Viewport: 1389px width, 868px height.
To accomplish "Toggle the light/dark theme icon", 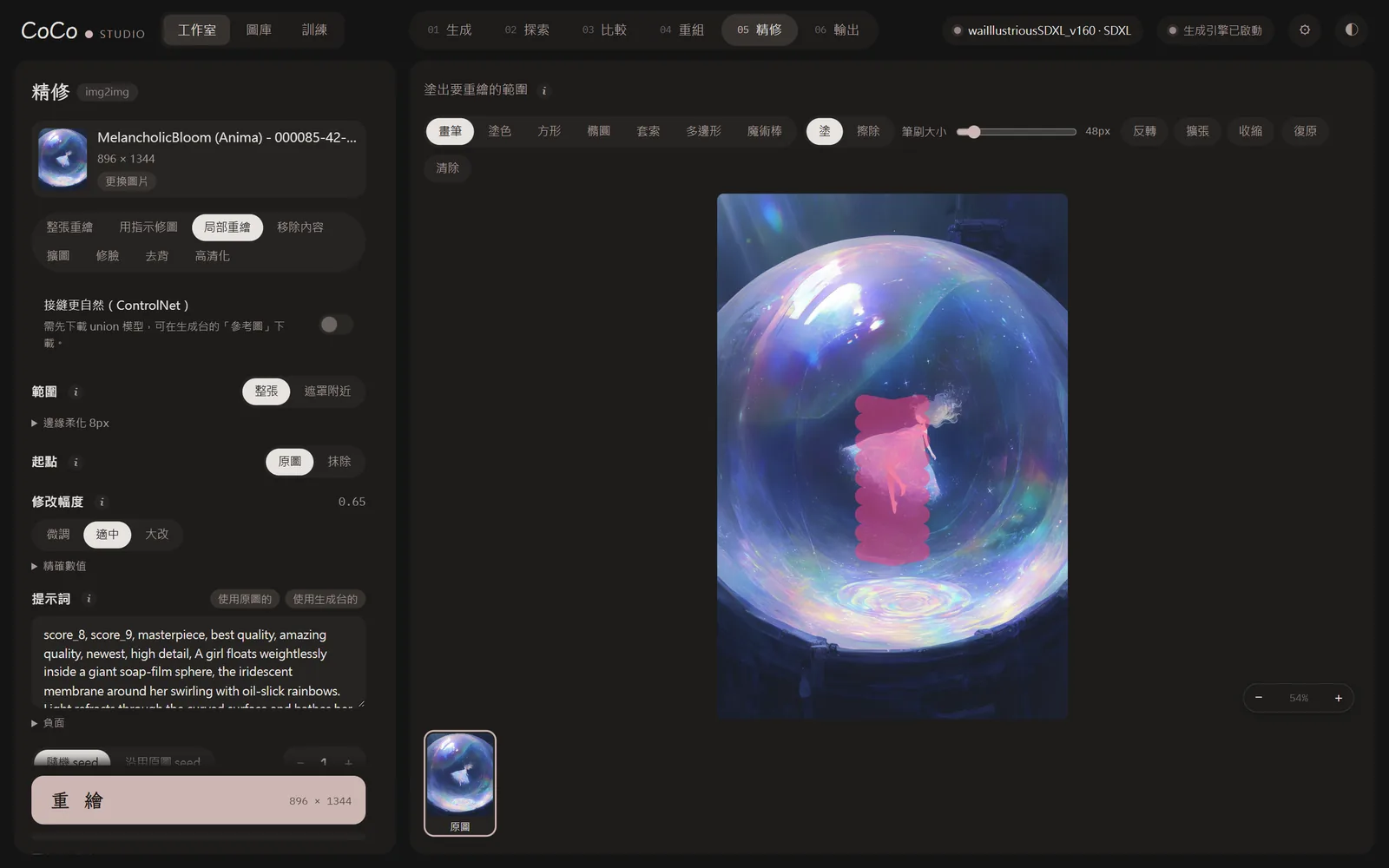I will [x=1352, y=30].
